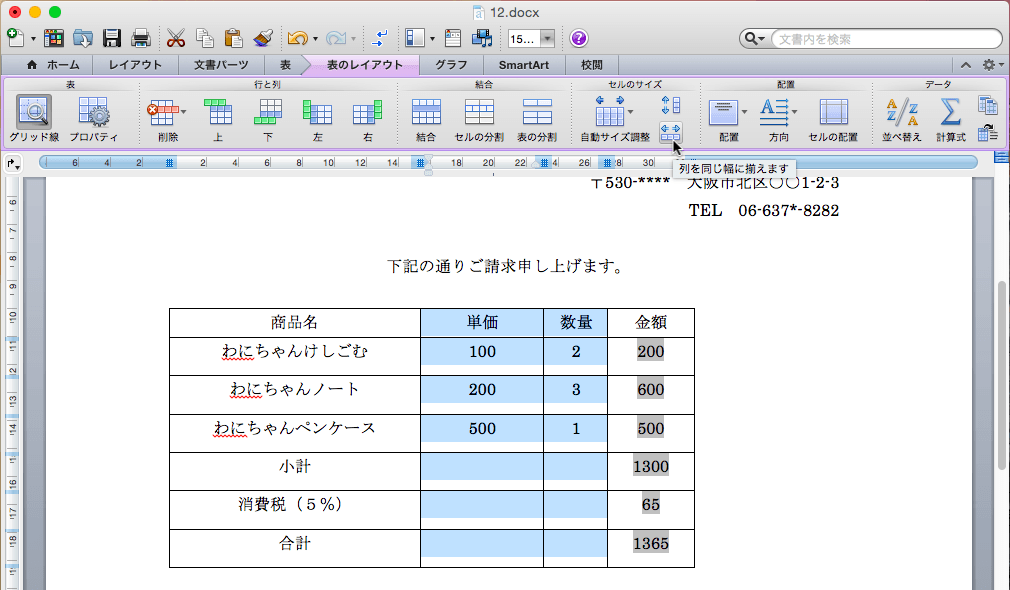Switch to the 表 tab
The width and height of the screenshot is (1010, 590).
click(285, 65)
